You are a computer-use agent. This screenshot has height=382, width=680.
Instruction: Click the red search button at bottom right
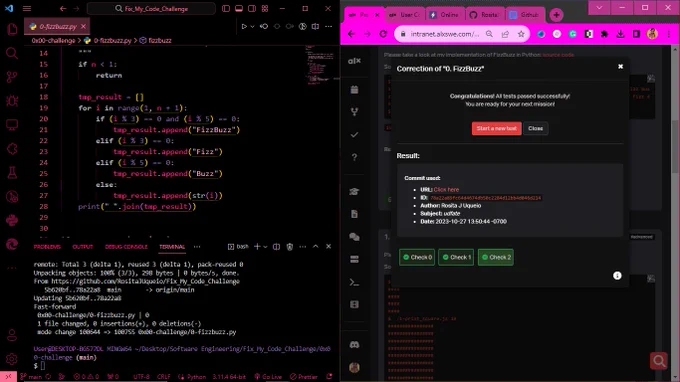pyautogui.click(x=659, y=360)
